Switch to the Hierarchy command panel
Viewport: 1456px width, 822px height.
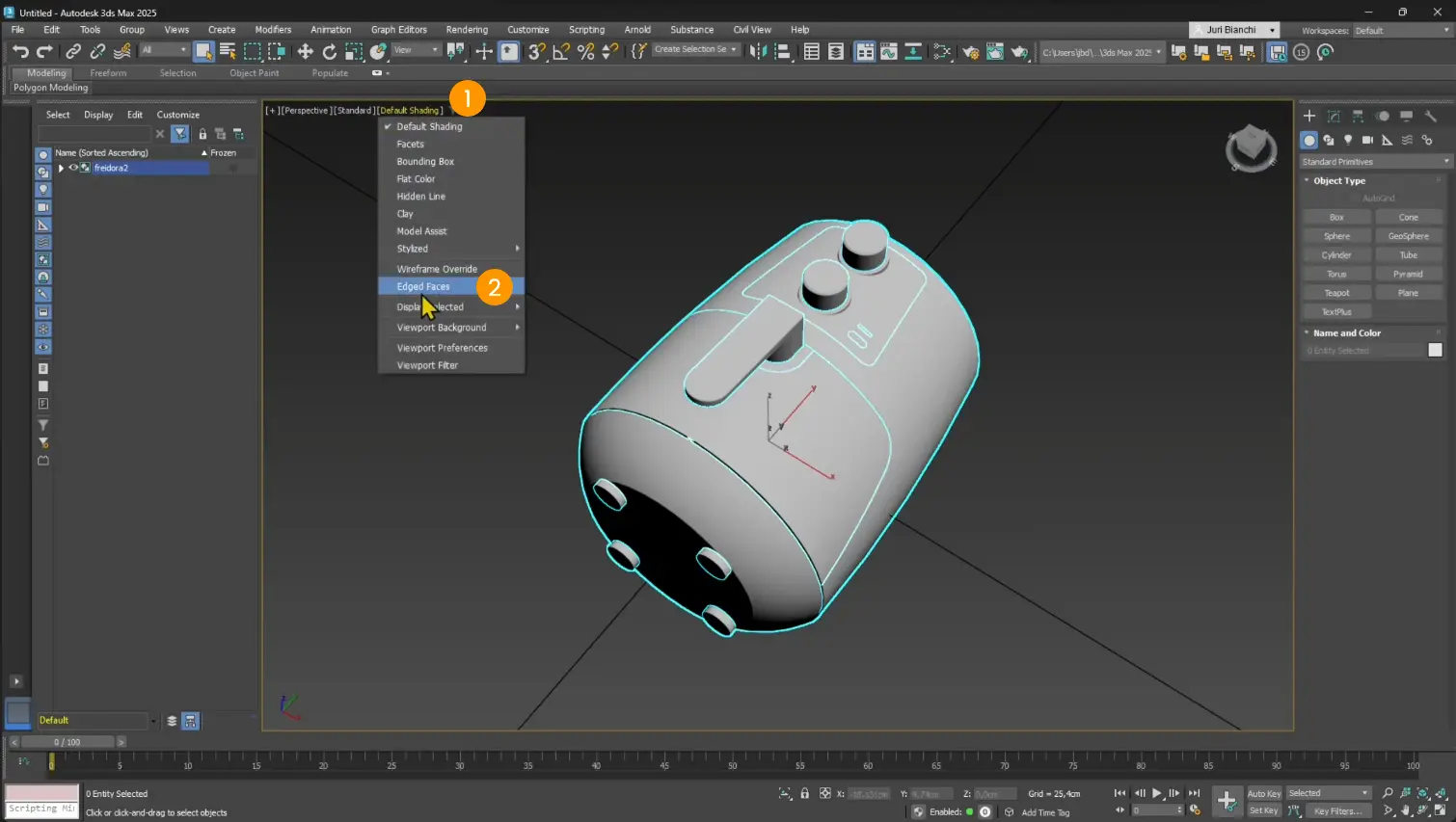(x=1358, y=116)
